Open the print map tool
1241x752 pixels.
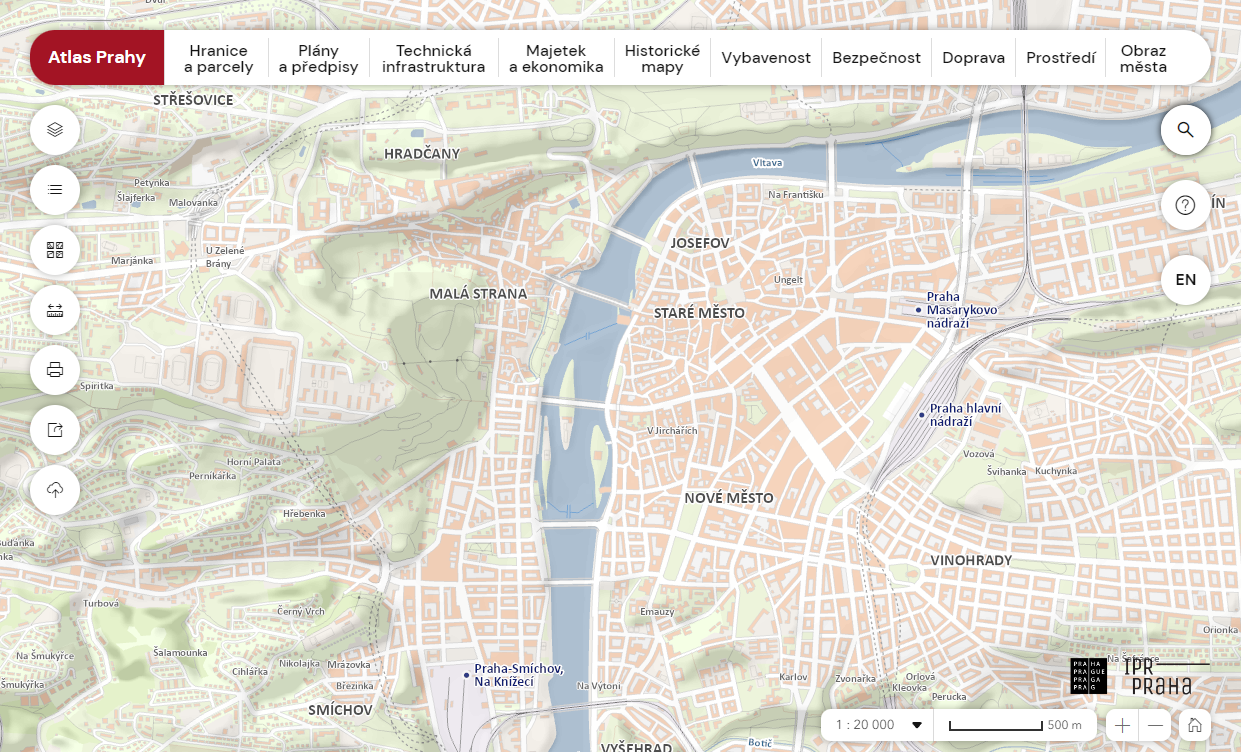[x=55, y=370]
